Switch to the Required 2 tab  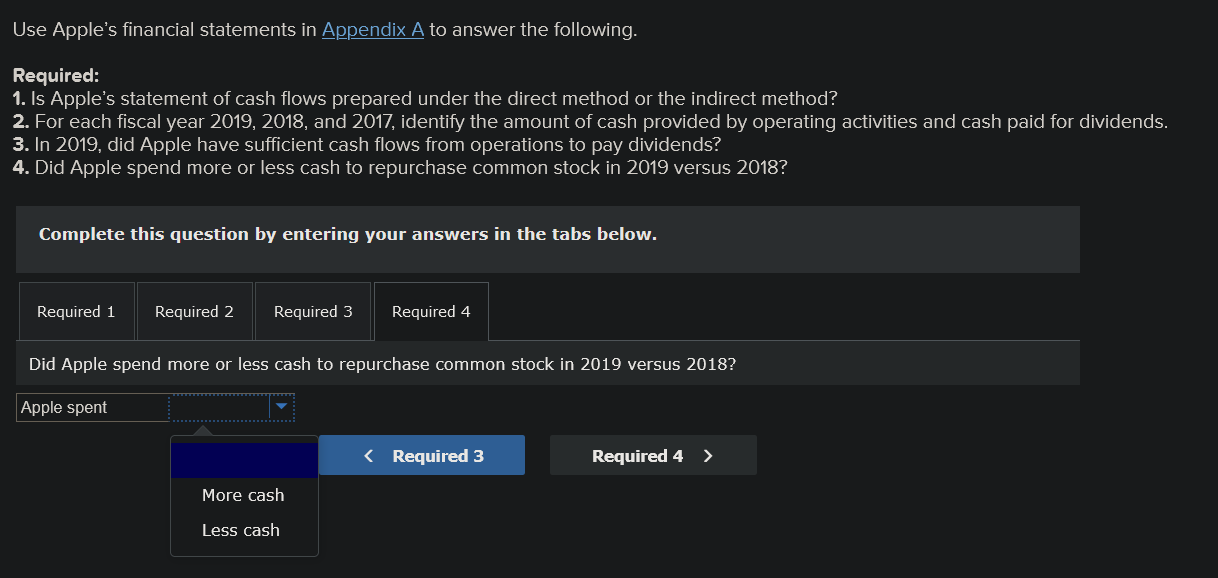click(194, 312)
